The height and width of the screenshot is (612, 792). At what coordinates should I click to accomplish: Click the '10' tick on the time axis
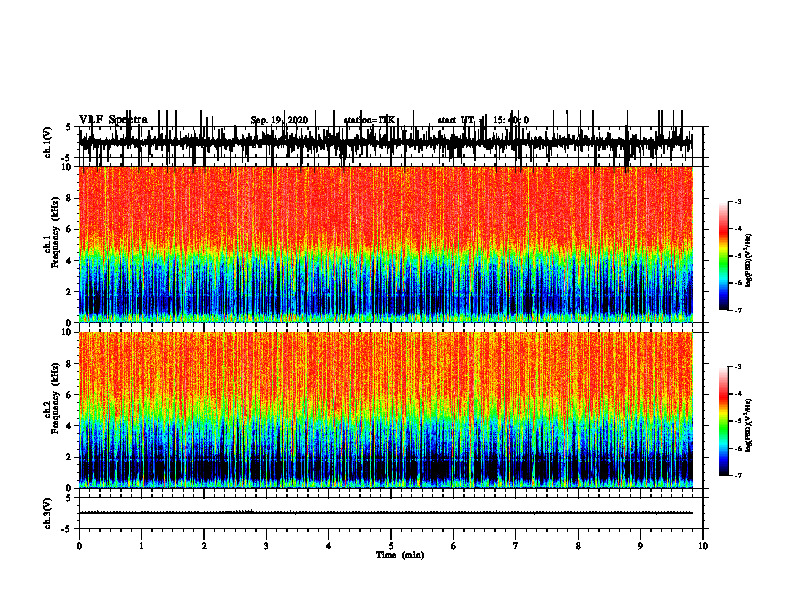703,546
